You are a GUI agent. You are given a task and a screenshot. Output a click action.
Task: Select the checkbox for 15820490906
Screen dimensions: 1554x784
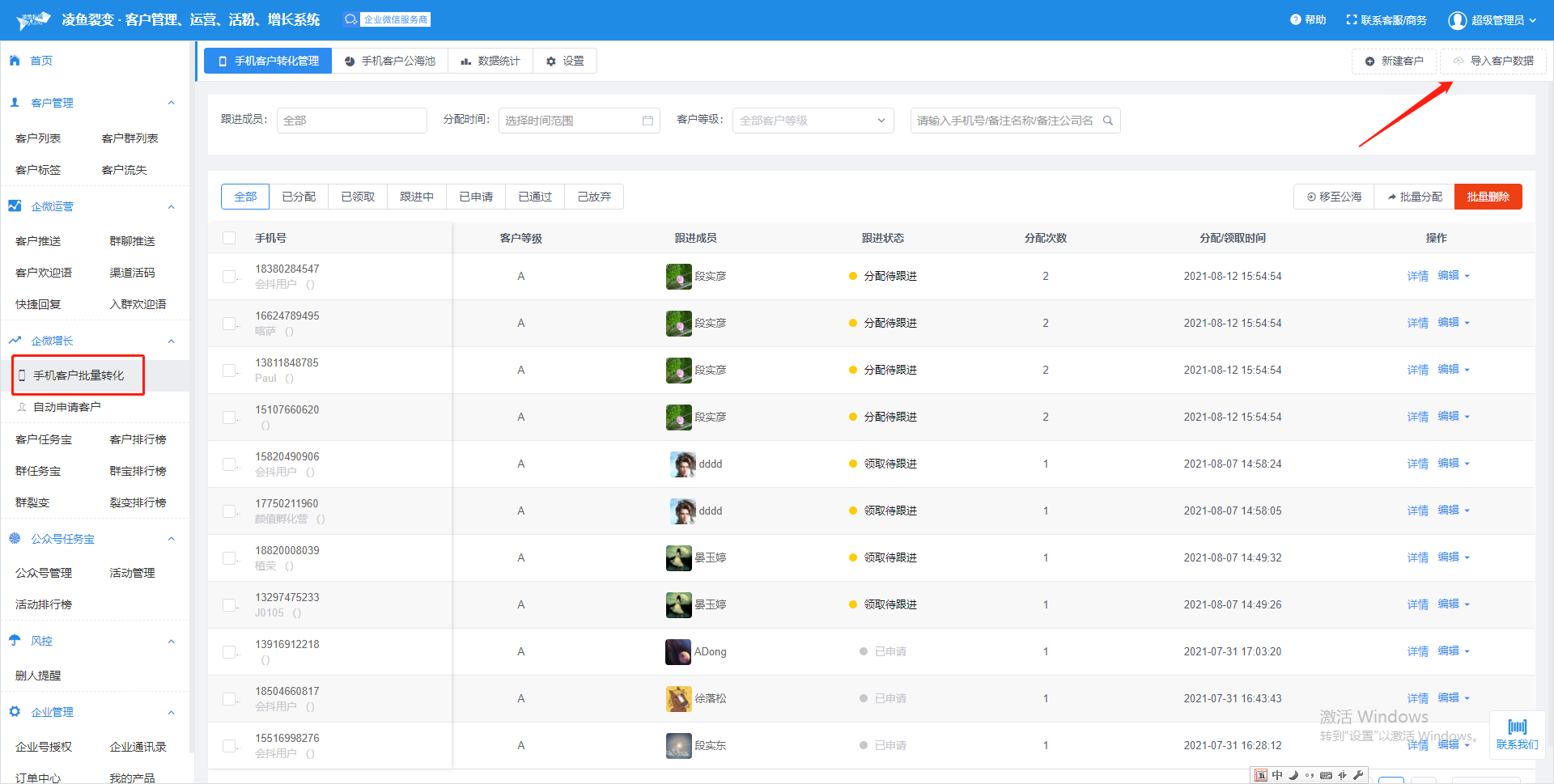[x=229, y=464]
